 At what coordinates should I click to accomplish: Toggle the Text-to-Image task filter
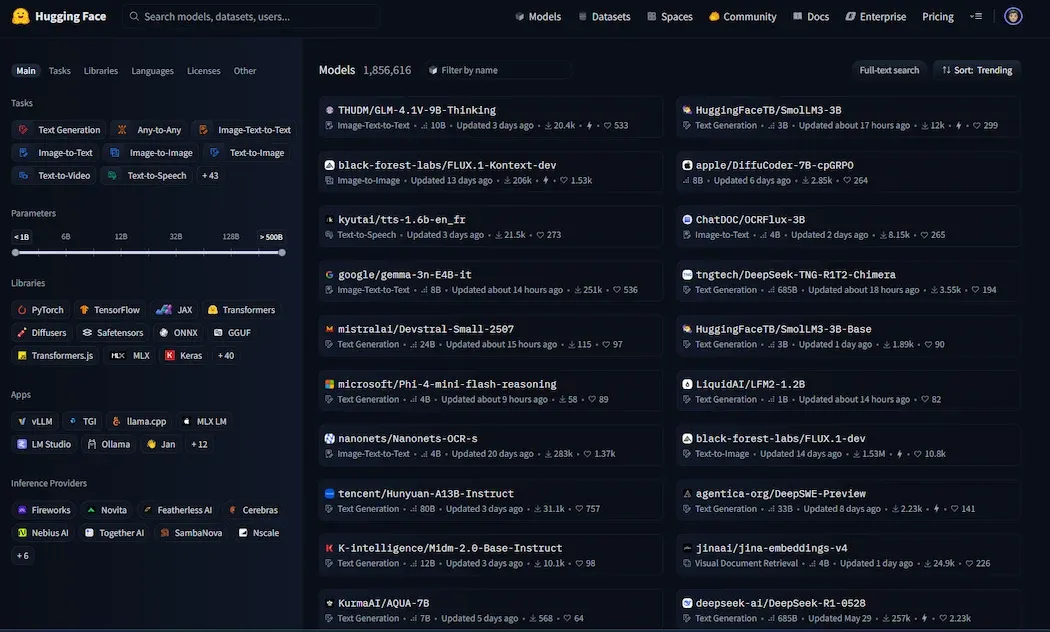[x=247, y=153]
